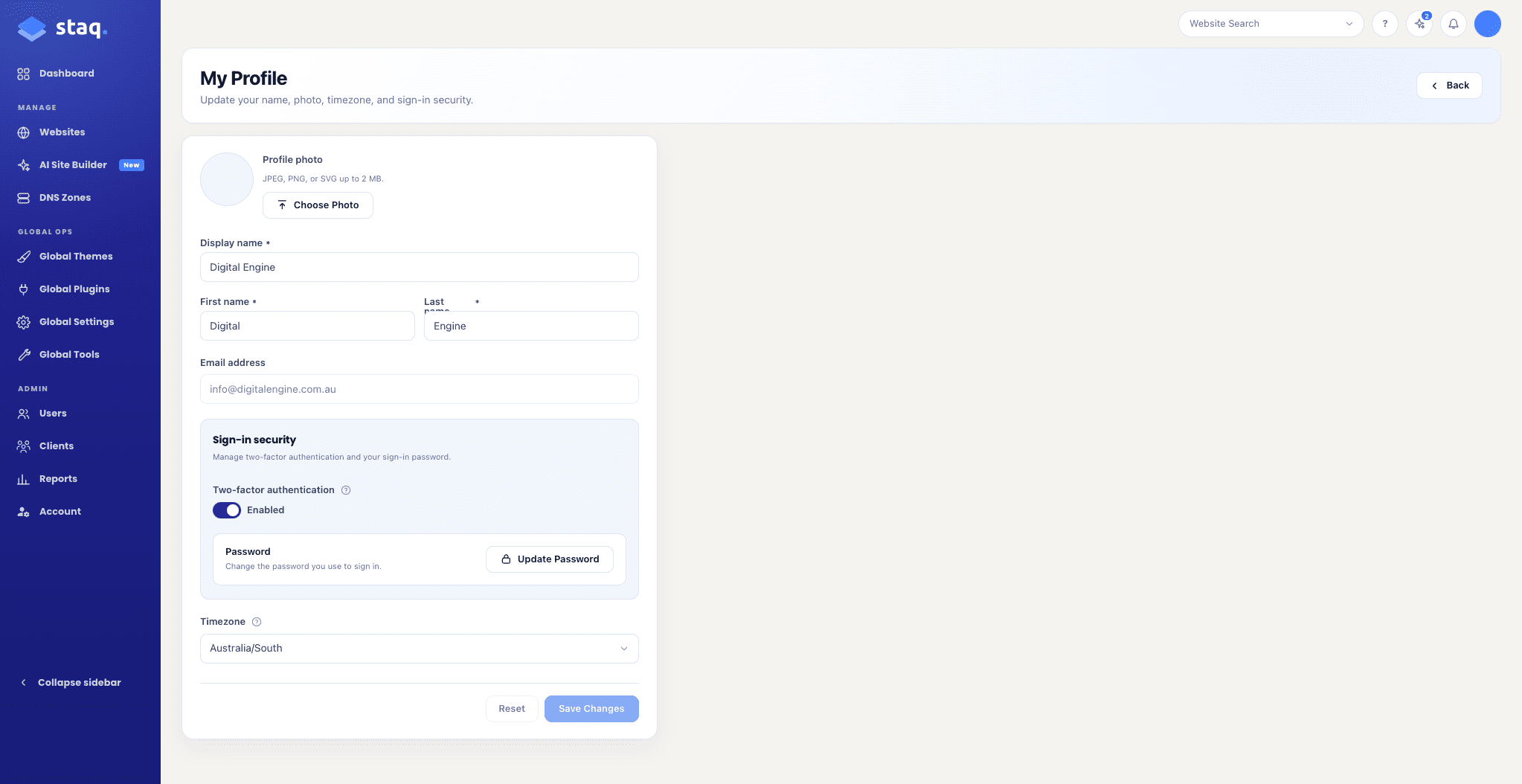The image size is (1522, 784).
Task: Open Global Themes
Action: tap(65, 257)
